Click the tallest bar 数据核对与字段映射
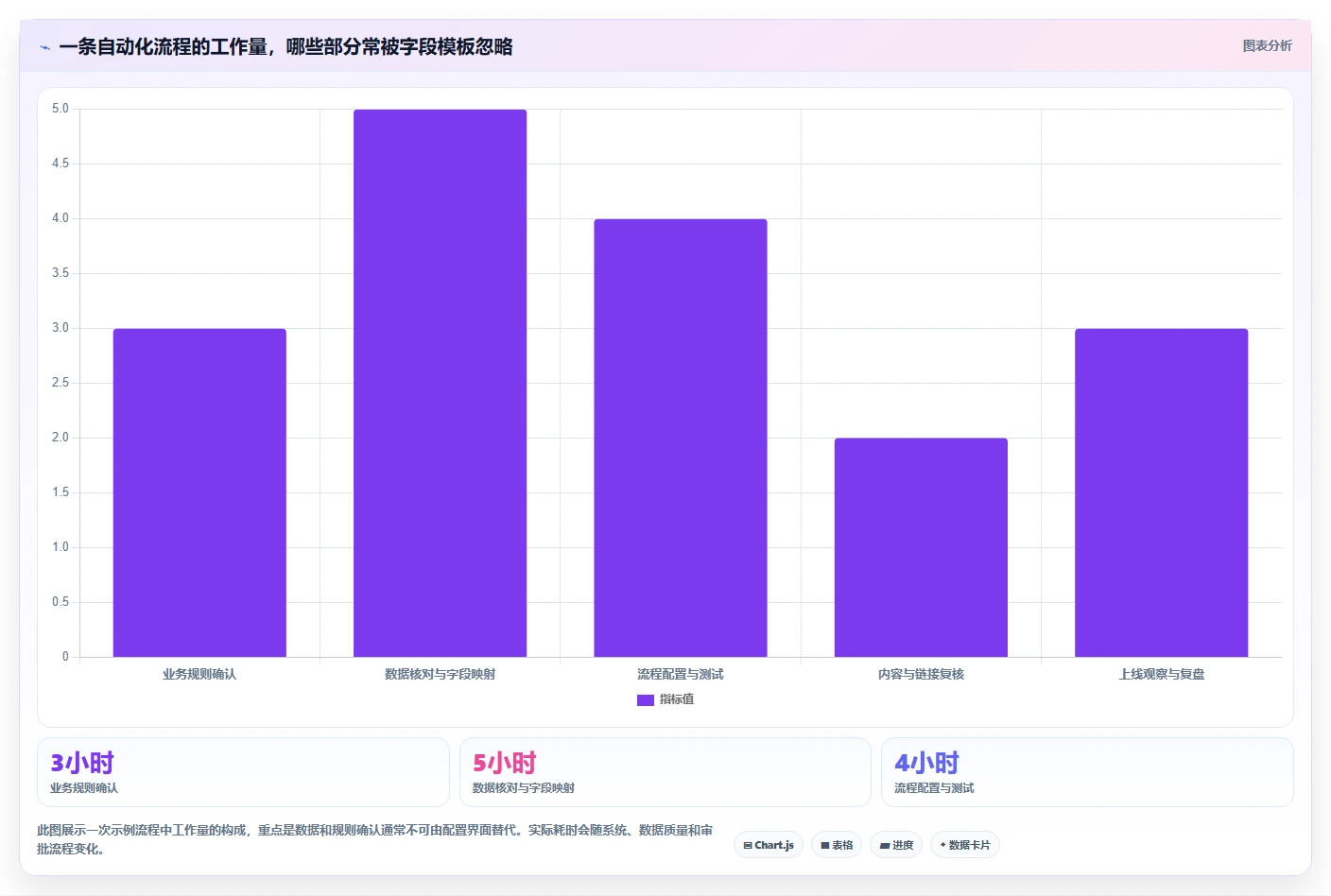Viewport: 1331px width, 896px height. (x=440, y=383)
